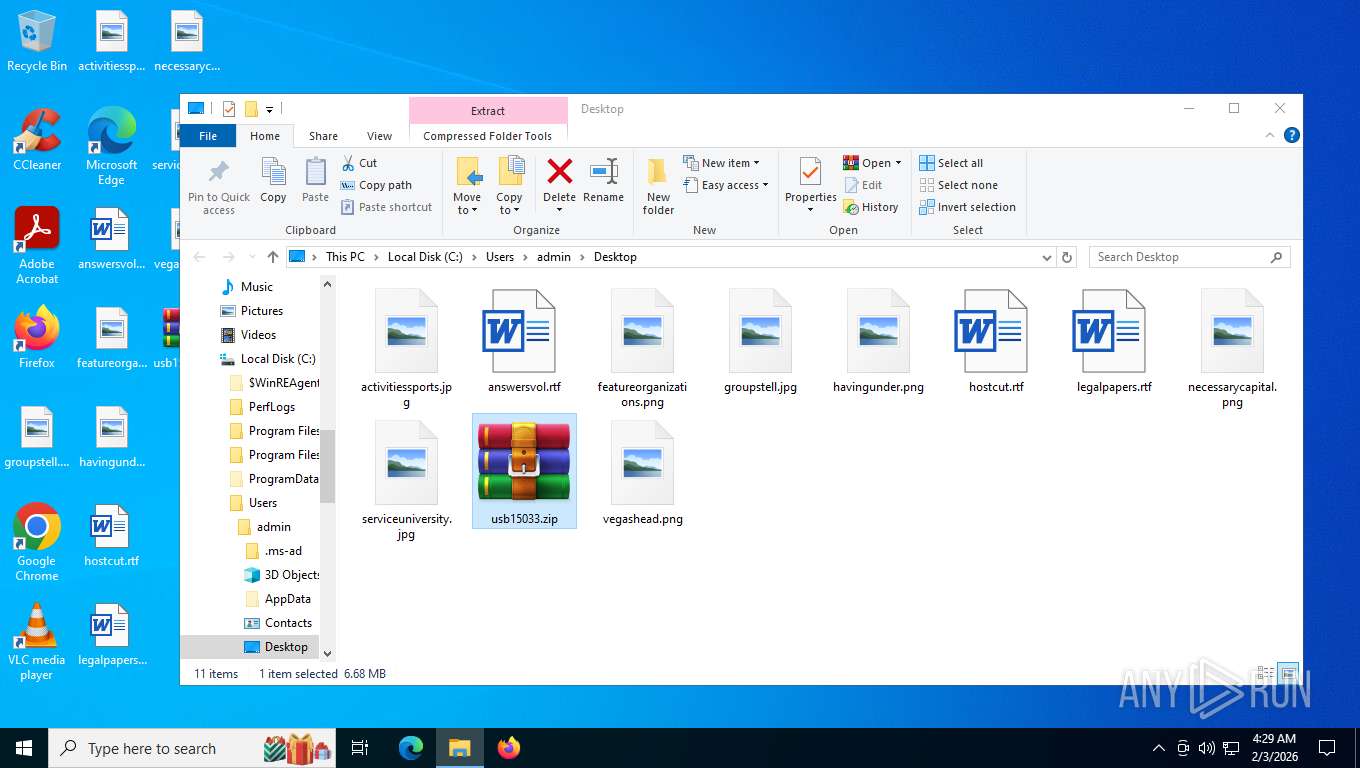The image size is (1360, 768).
Task: Click the Paste ribbon icon
Action: click(315, 172)
